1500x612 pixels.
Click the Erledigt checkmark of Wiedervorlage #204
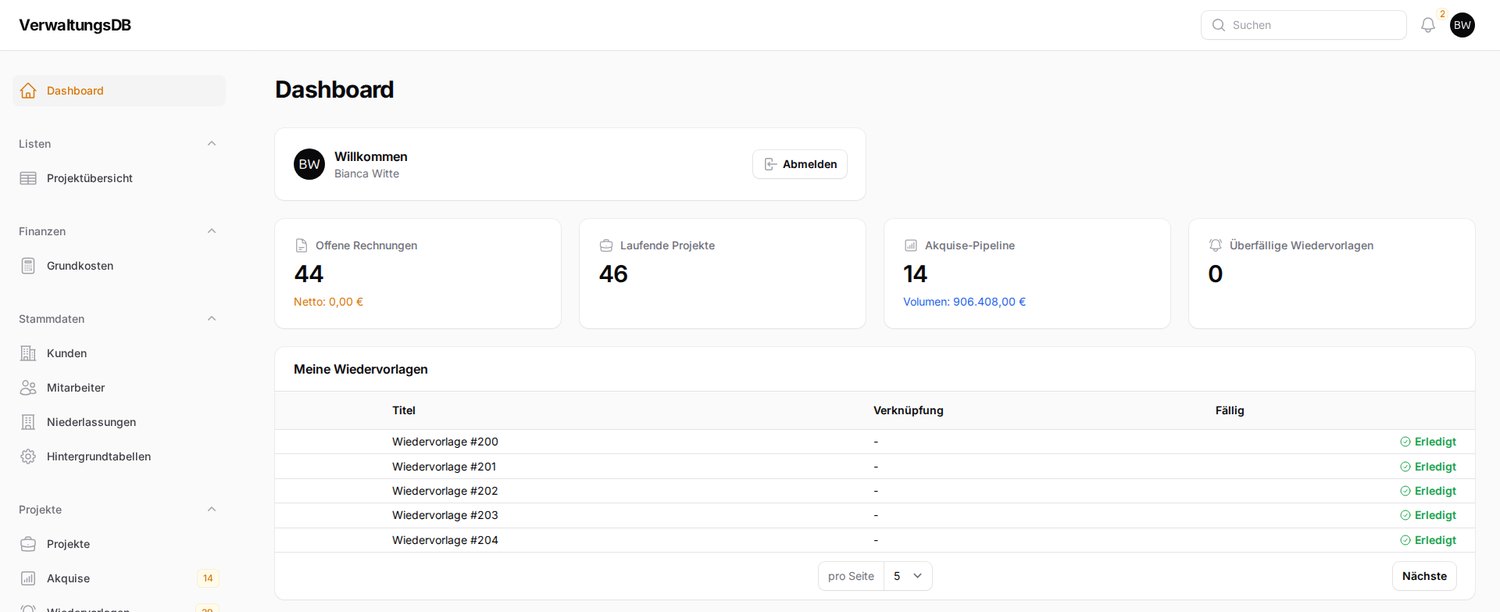coord(1405,540)
